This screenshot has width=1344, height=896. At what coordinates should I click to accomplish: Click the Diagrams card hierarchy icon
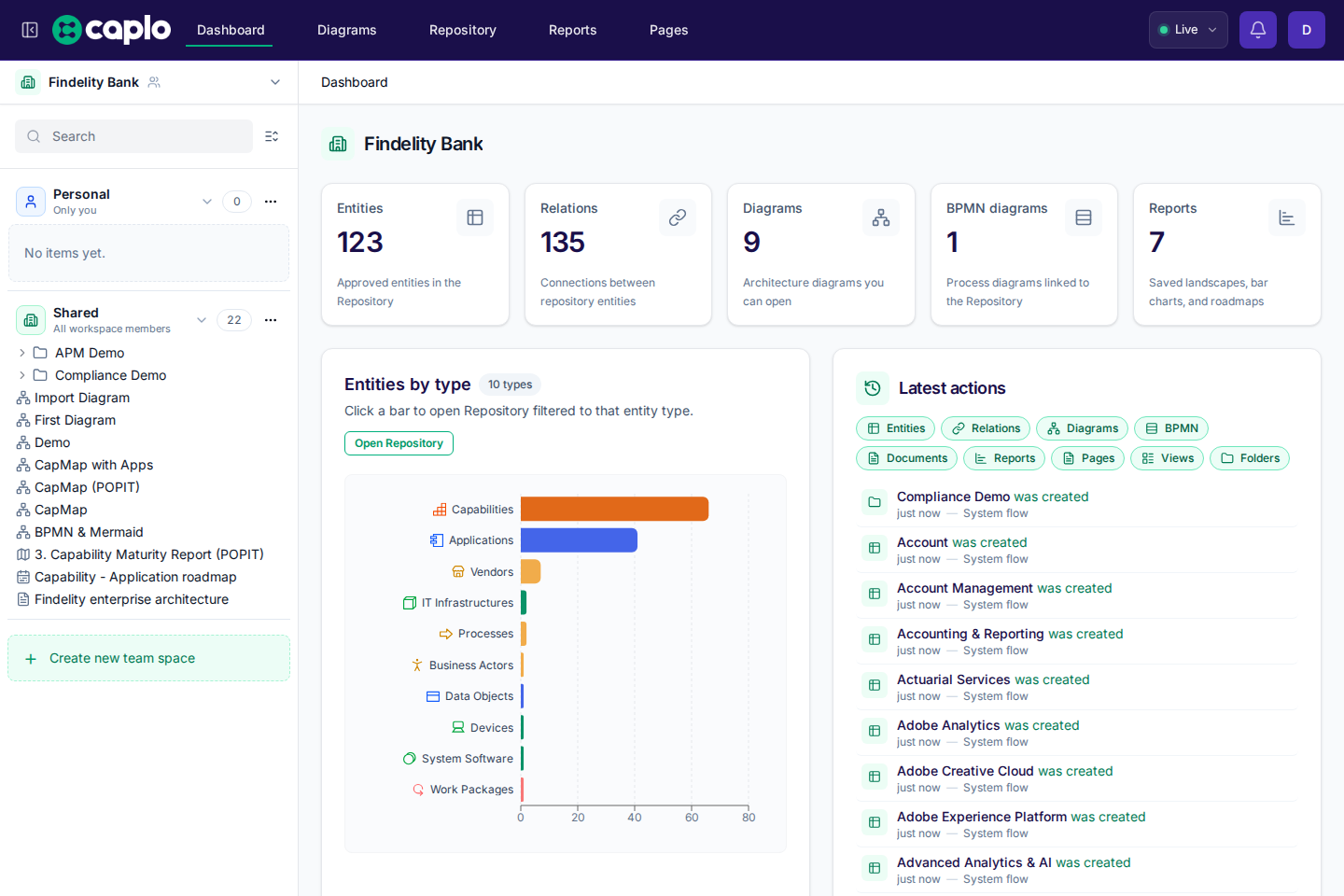pyautogui.click(x=881, y=217)
